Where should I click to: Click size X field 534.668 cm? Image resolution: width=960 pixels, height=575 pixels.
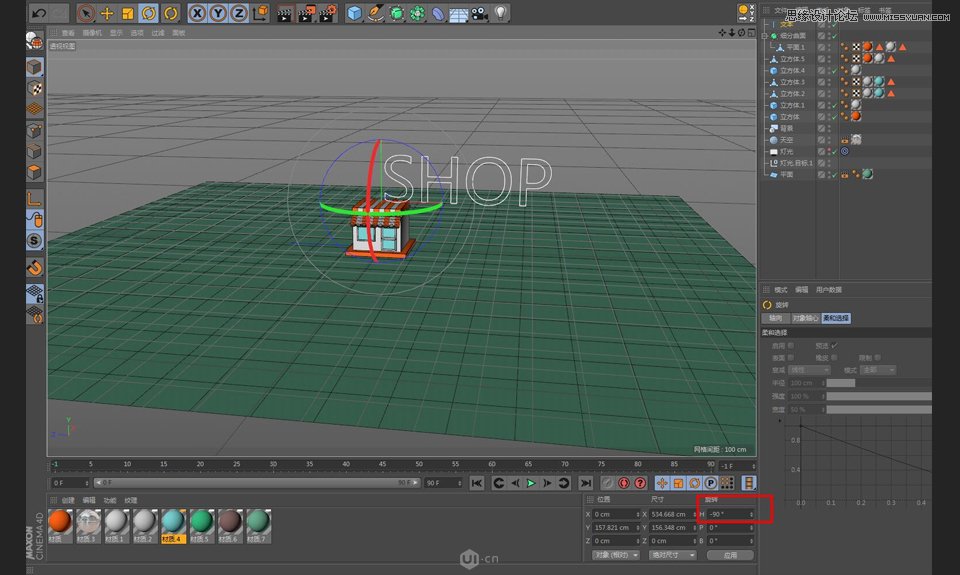(x=673, y=514)
